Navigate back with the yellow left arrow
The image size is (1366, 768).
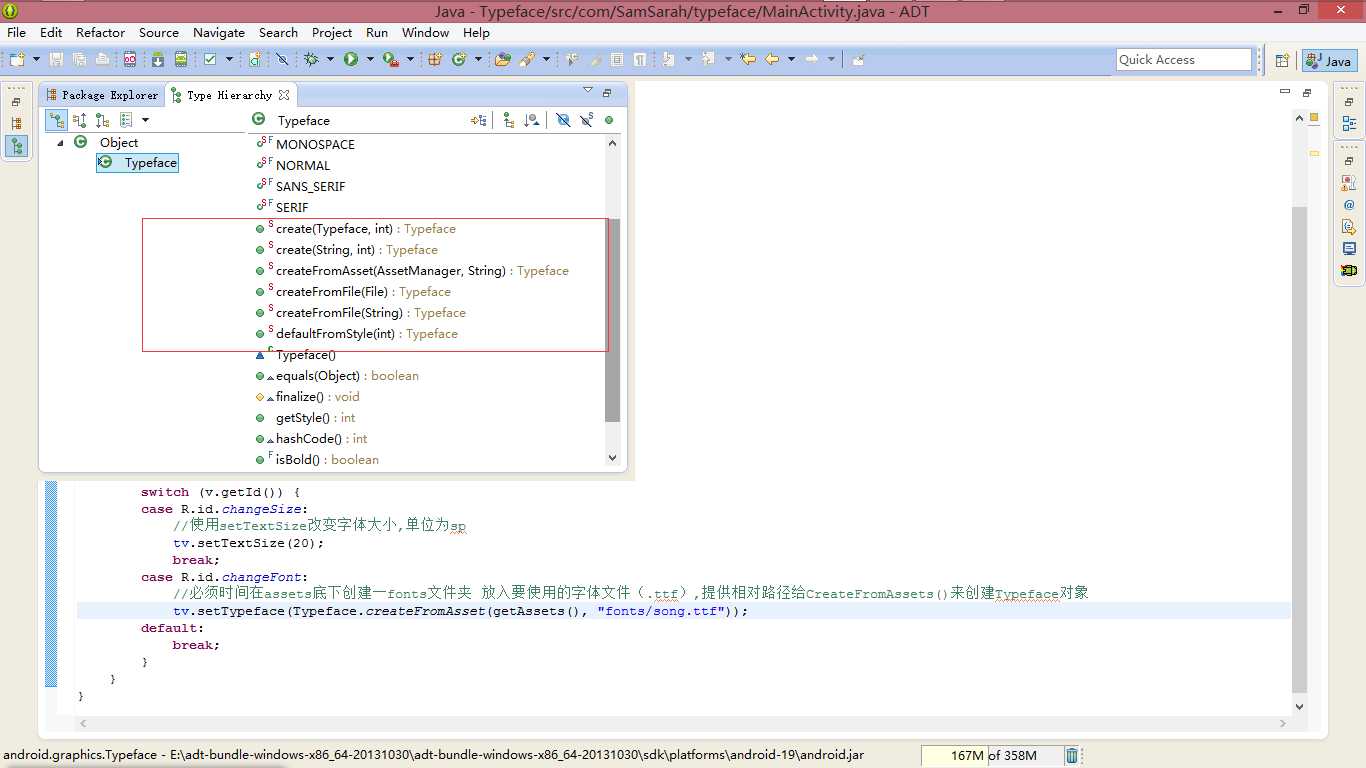tap(772, 60)
